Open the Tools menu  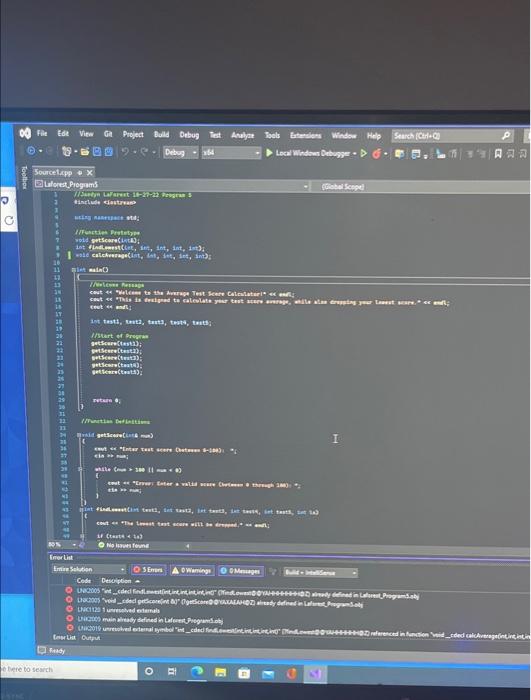coord(272,135)
